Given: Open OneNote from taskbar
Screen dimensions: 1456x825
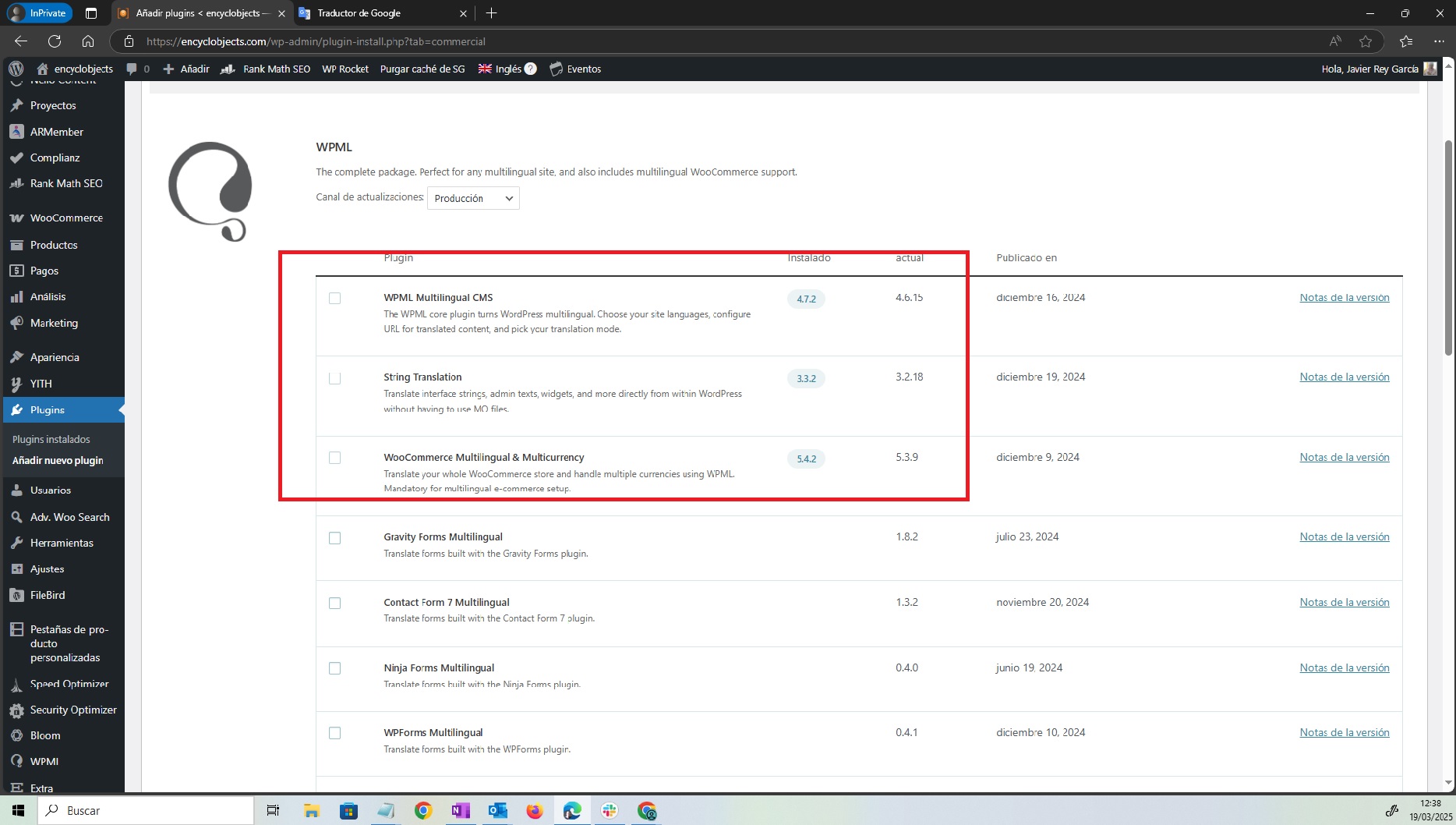Looking at the screenshot, I should (x=460, y=811).
